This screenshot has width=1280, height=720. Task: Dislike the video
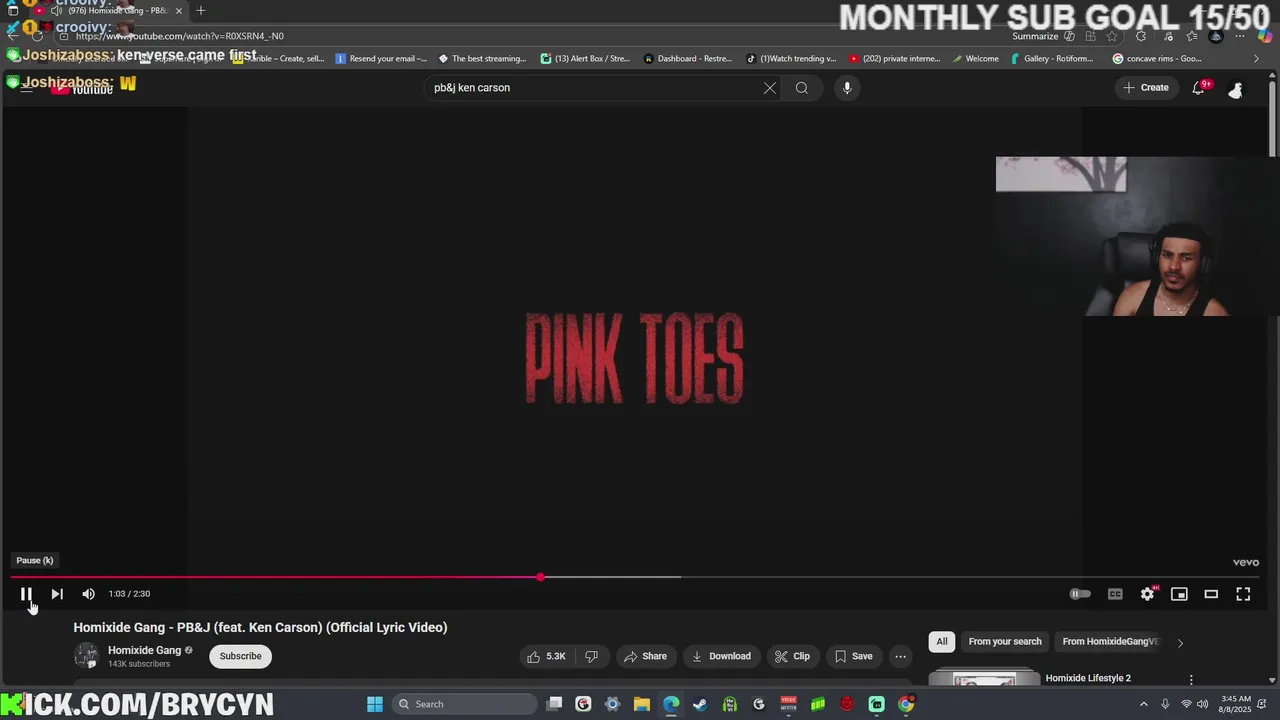591,656
